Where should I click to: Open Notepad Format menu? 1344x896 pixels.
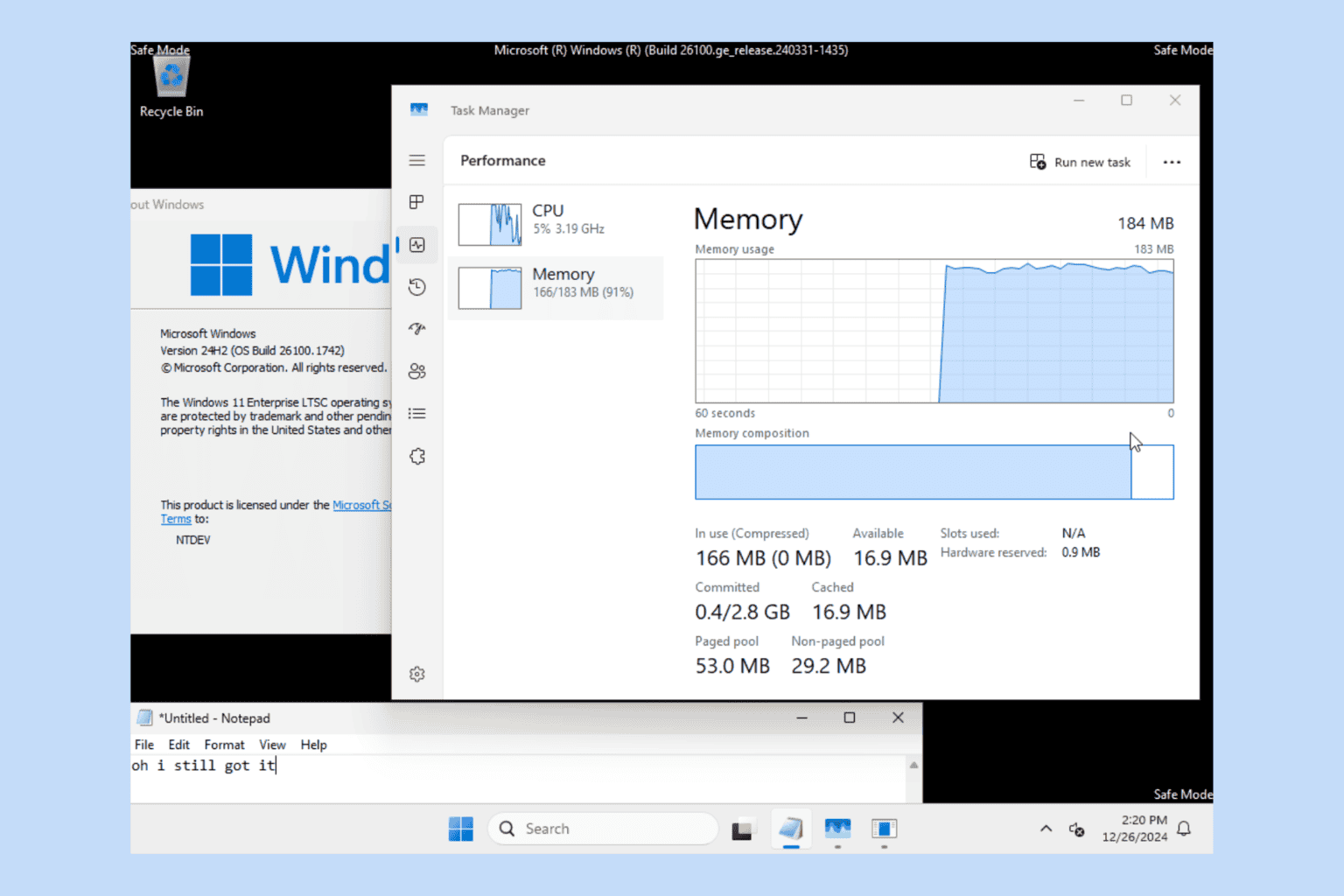(x=224, y=745)
